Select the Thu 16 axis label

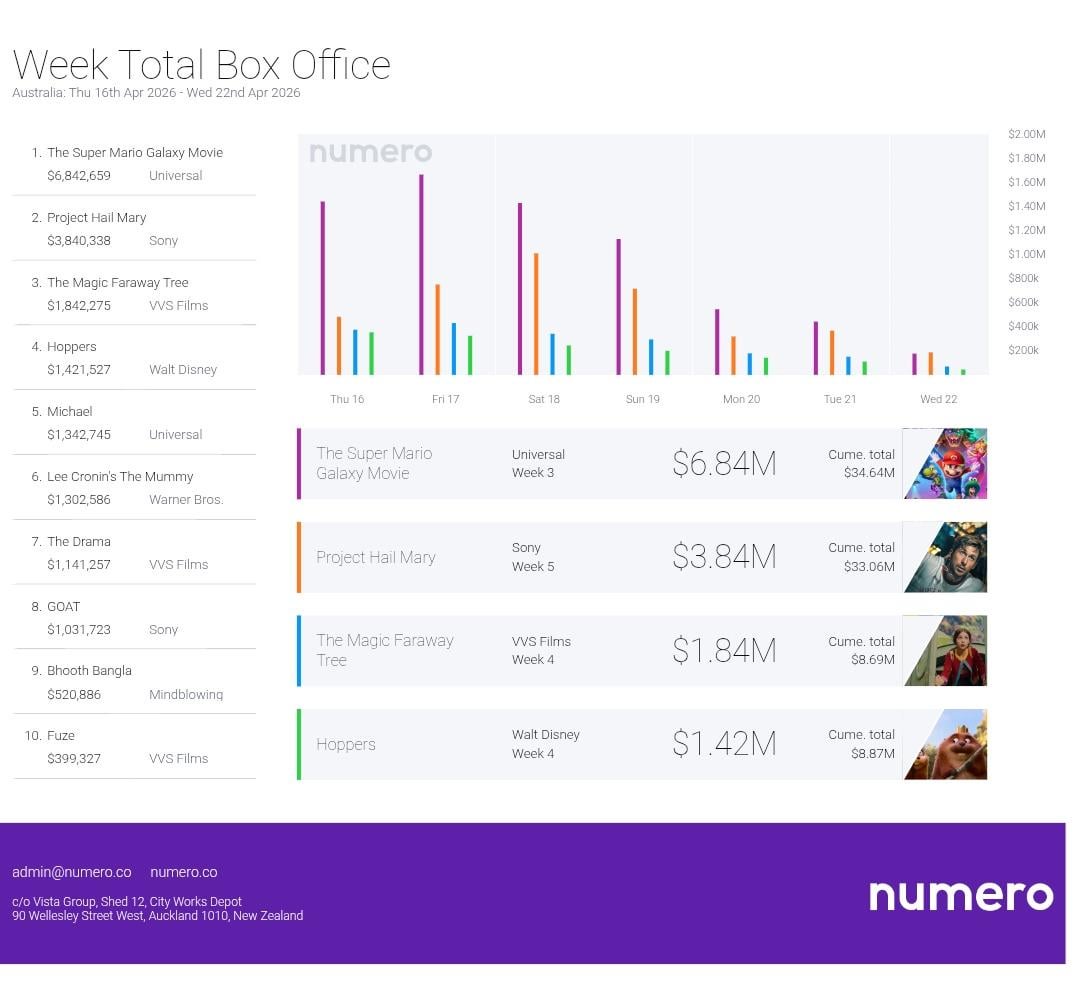pos(347,399)
